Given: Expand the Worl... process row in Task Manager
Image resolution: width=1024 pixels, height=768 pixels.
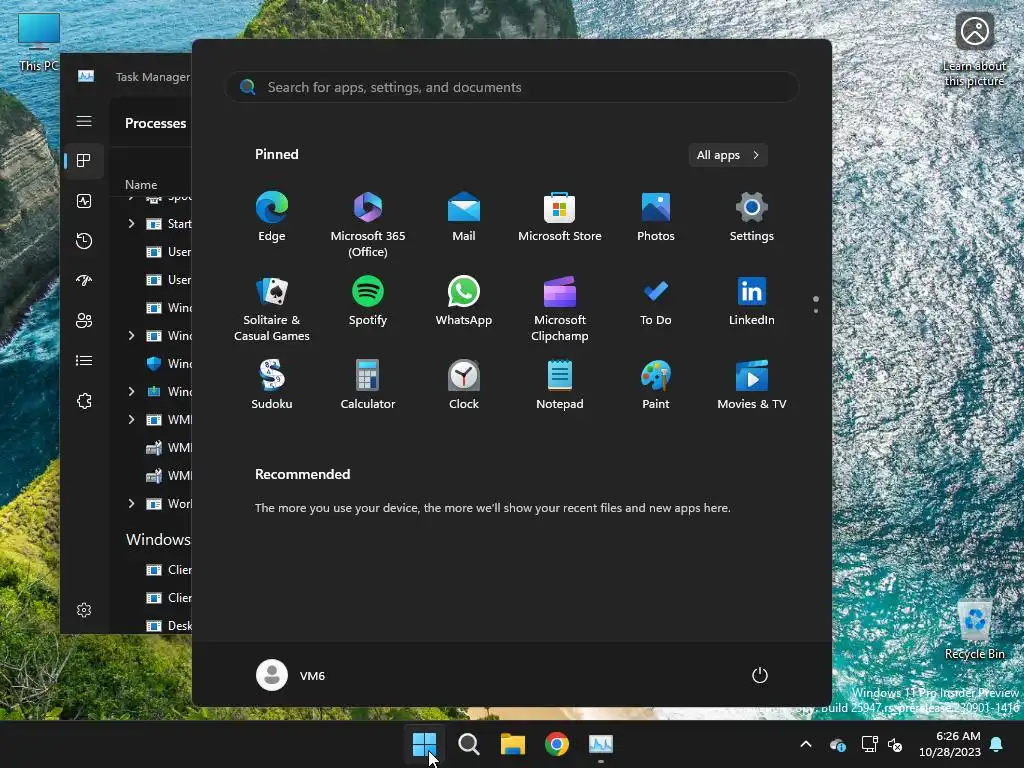Looking at the screenshot, I should [131, 504].
